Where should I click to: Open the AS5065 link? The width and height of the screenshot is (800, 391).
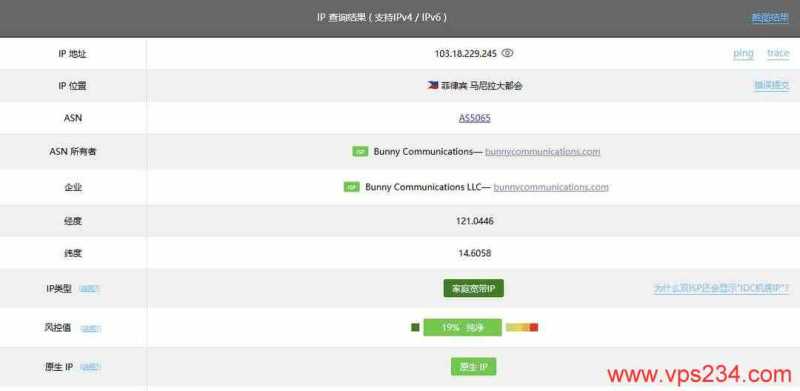[x=474, y=118]
